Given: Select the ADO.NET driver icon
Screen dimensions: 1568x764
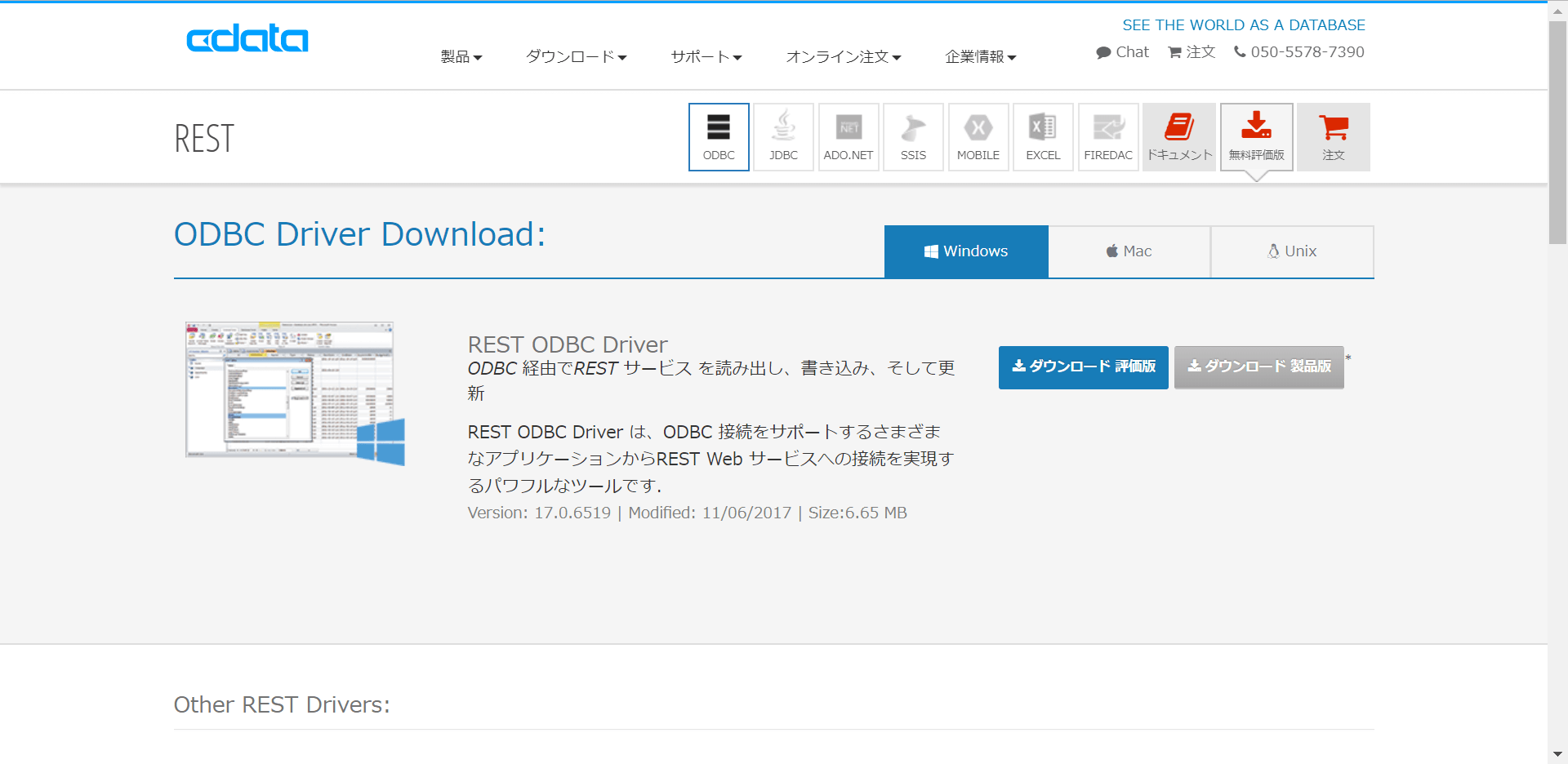Looking at the screenshot, I should [848, 136].
